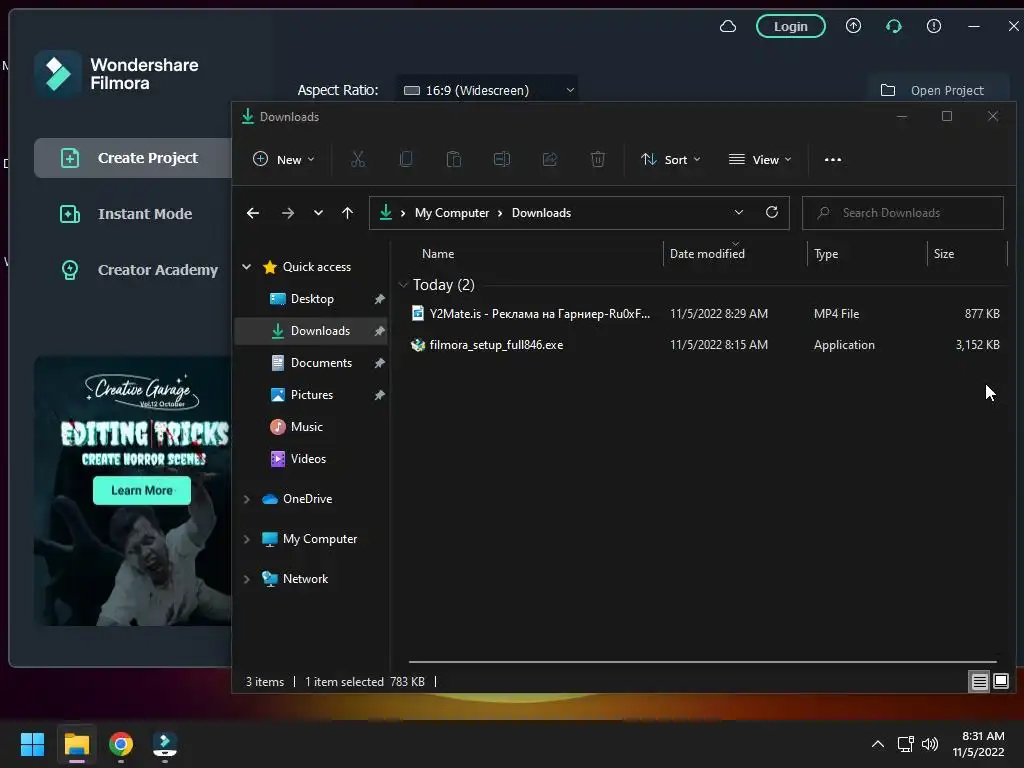Open the upload arrow icon in Filmora header

[x=853, y=26]
